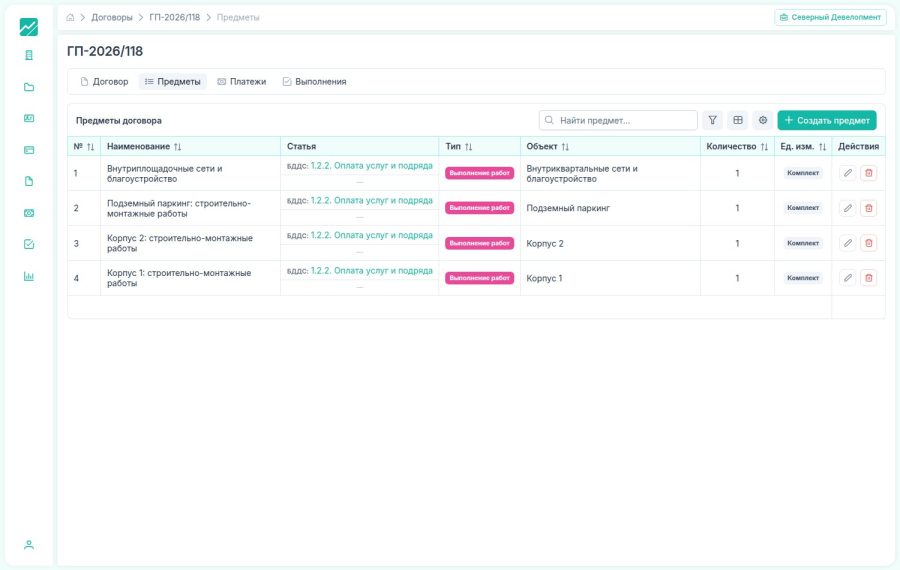Select name Внутриплощадочные сети и благоустройство
Screen dimensions: 900x570
click(164, 173)
